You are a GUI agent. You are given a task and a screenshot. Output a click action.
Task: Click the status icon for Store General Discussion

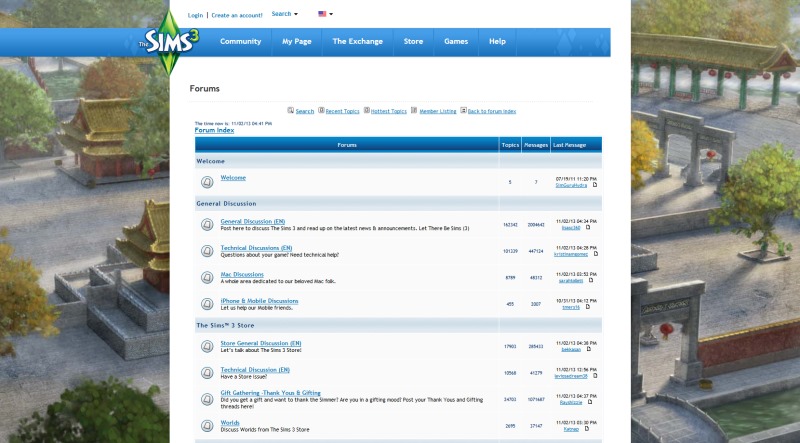click(207, 347)
